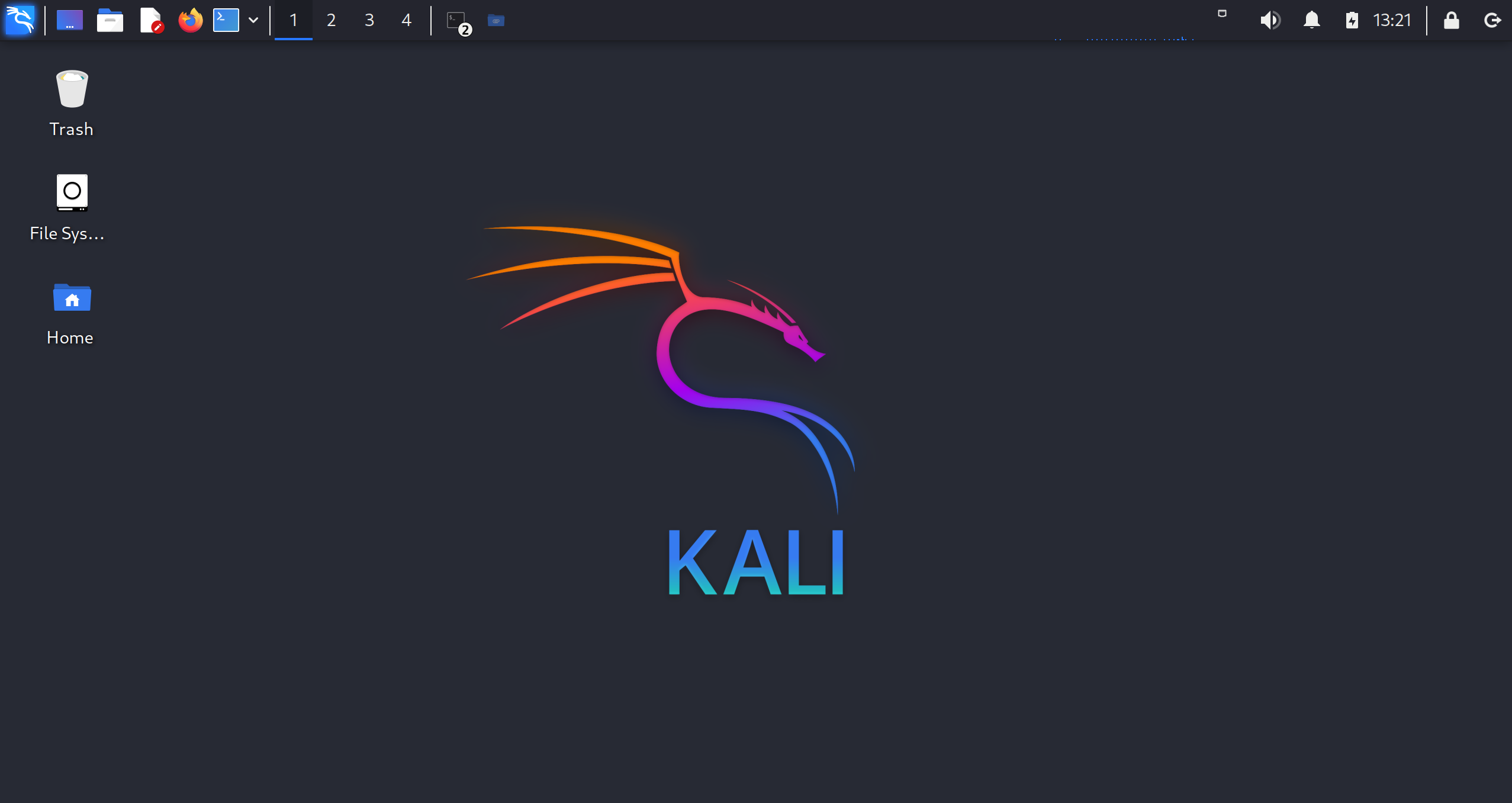Open terminal emulator
Screen dimensions: 1512x803
pos(225,20)
